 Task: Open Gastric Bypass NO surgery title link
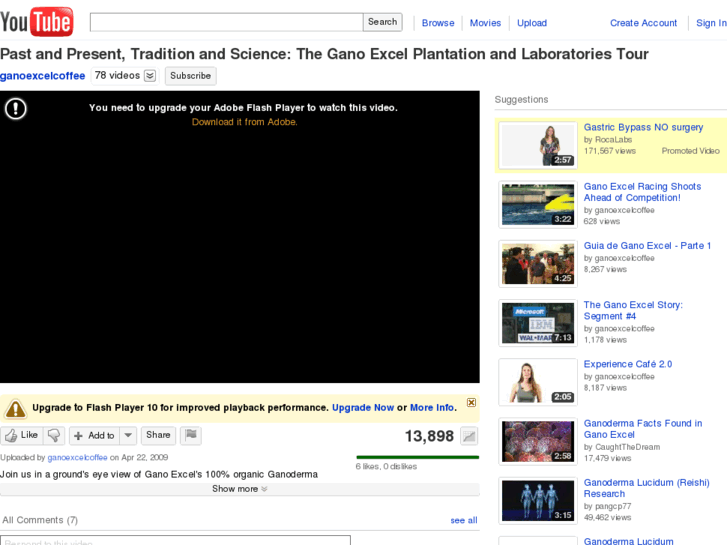tap(643, 127)
